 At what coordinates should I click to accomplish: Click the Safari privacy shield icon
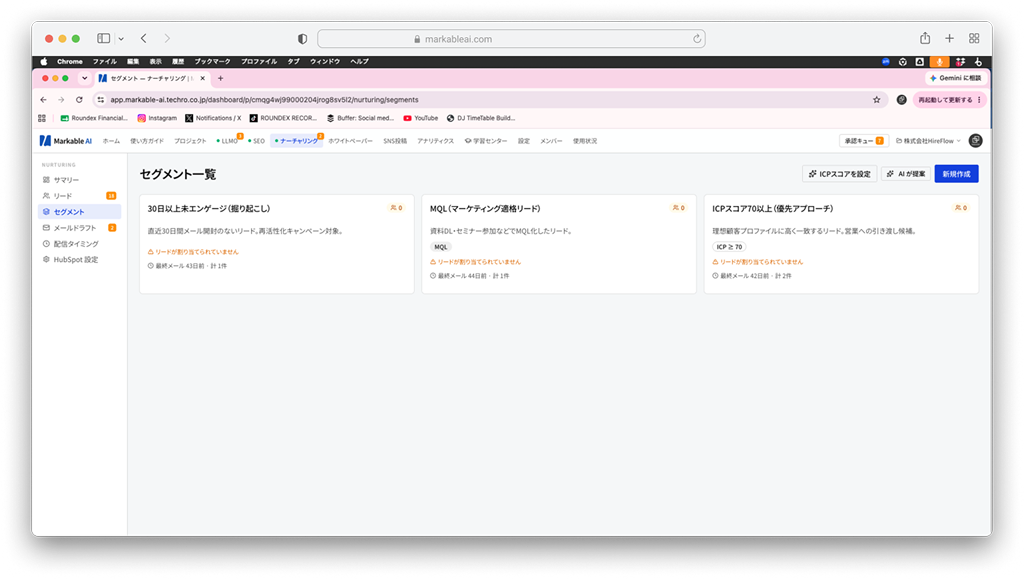click(302, 39)
